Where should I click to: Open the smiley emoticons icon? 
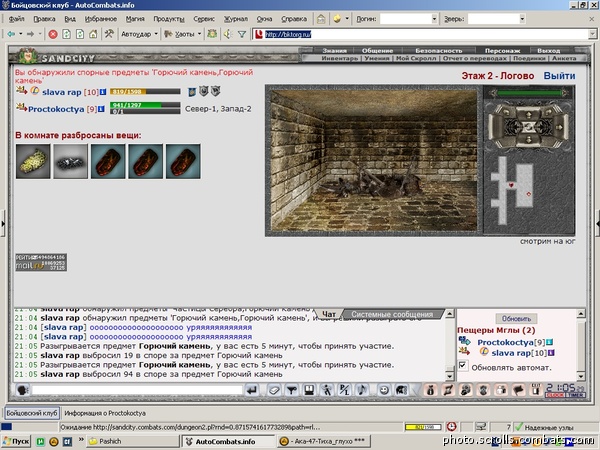point(384,390)
